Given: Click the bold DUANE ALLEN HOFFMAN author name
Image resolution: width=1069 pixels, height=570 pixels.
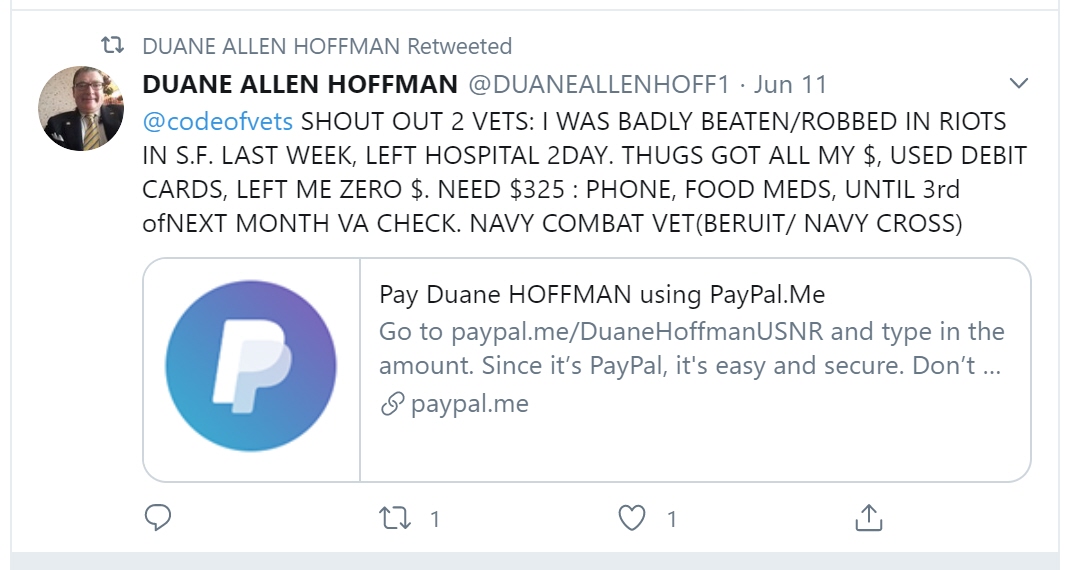Looking at the screenshot, I should [300, 84].
